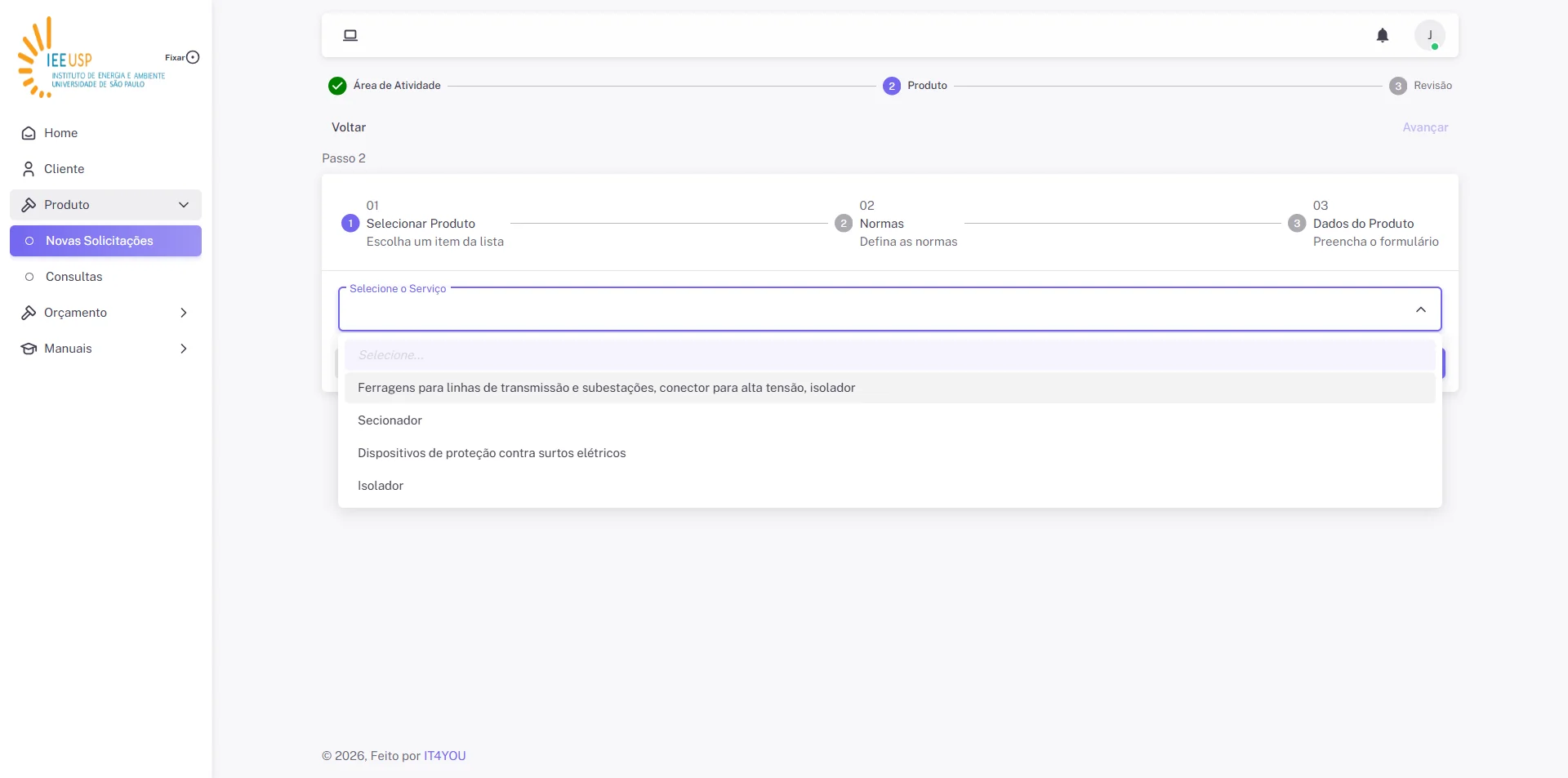1568x778 pixels.
Task: Select the Normas sub-step
Action: point(896,224)
